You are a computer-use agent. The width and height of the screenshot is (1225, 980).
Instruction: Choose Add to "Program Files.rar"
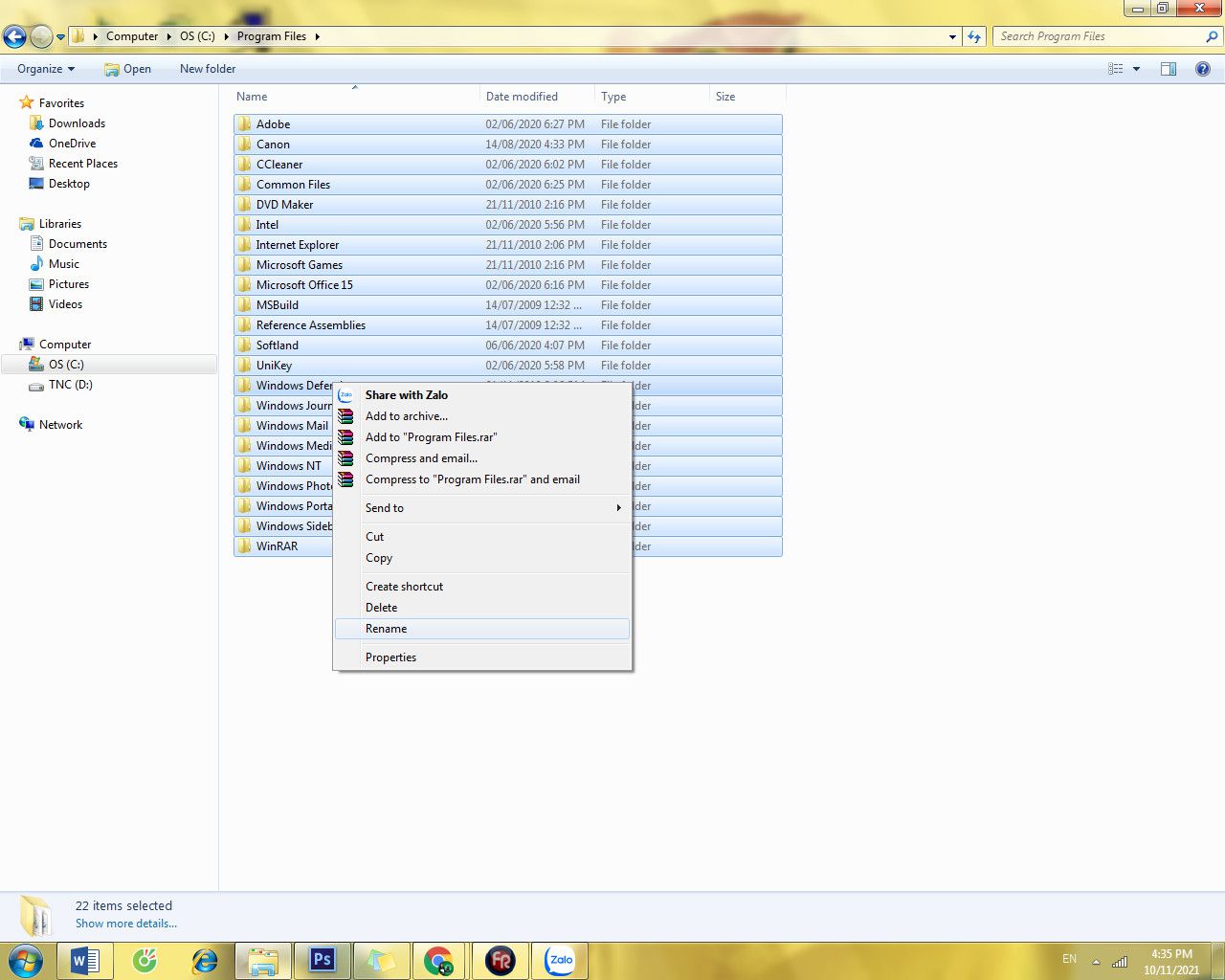click(x=482, y=437)
